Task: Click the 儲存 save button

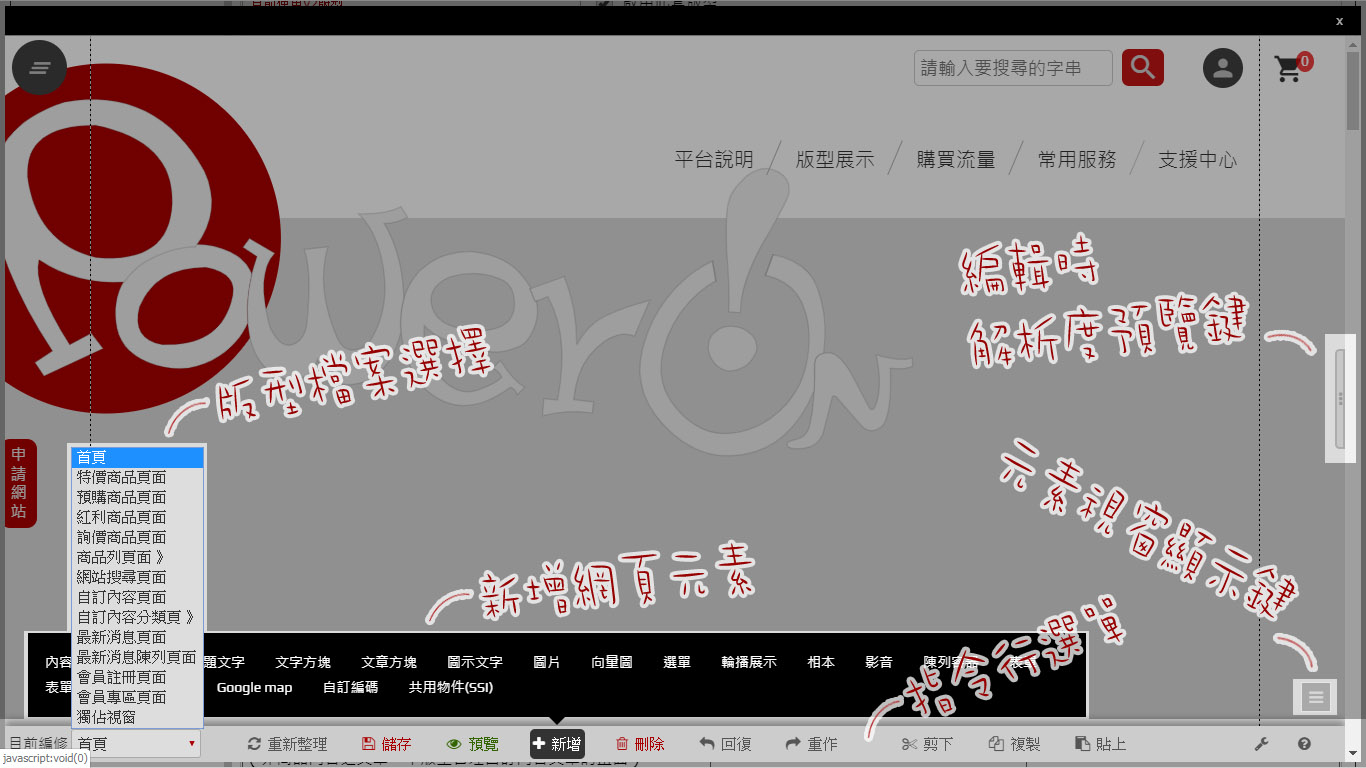Action: click(x=387, y=744)
